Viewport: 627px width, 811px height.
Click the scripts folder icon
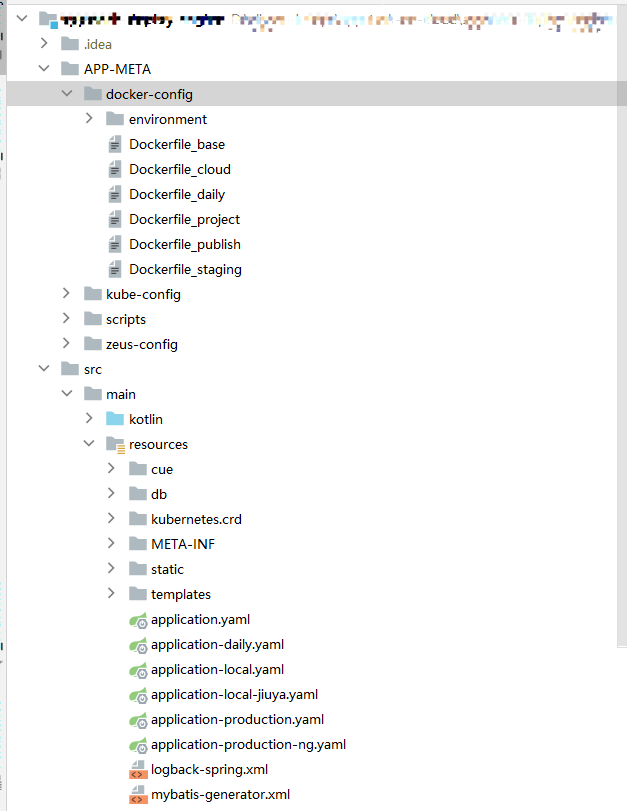click(93, 319)
